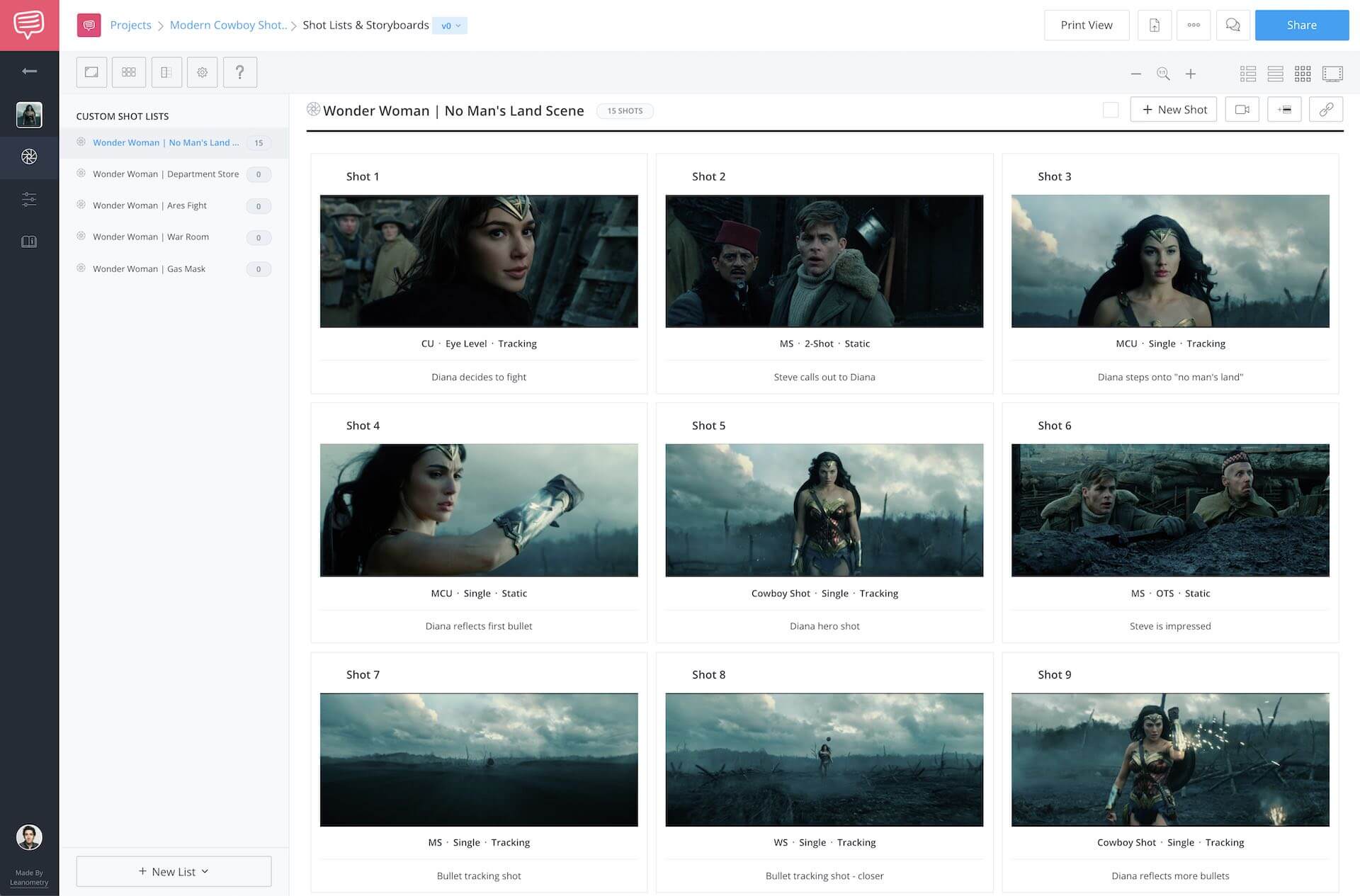Viewport: 1360px width, 896px height.
Task: Click the download/export icon
Action: [1155, 25]
